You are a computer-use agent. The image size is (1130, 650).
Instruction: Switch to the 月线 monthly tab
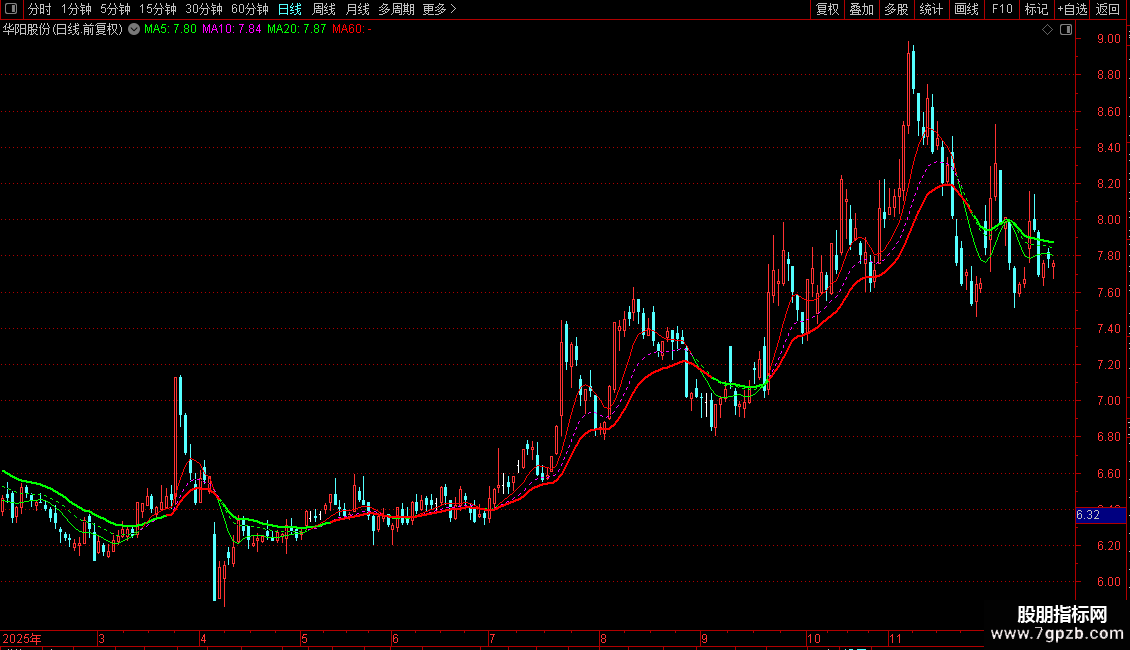[357, 9]
